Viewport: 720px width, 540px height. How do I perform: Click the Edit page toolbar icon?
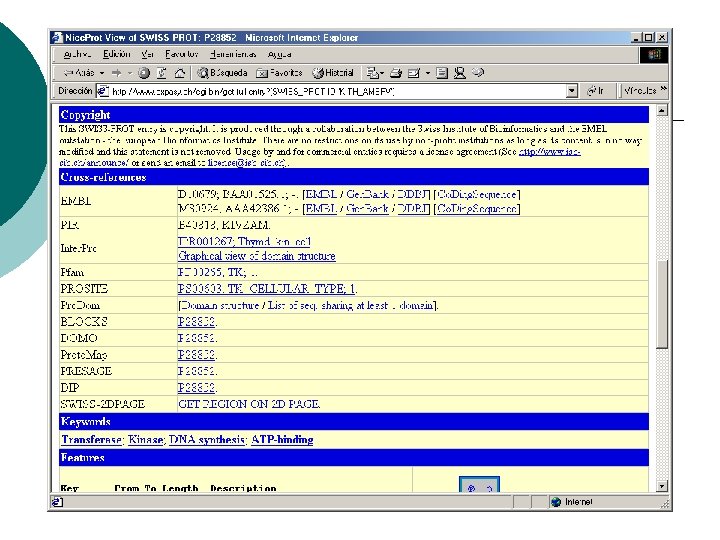pos(414,73)
